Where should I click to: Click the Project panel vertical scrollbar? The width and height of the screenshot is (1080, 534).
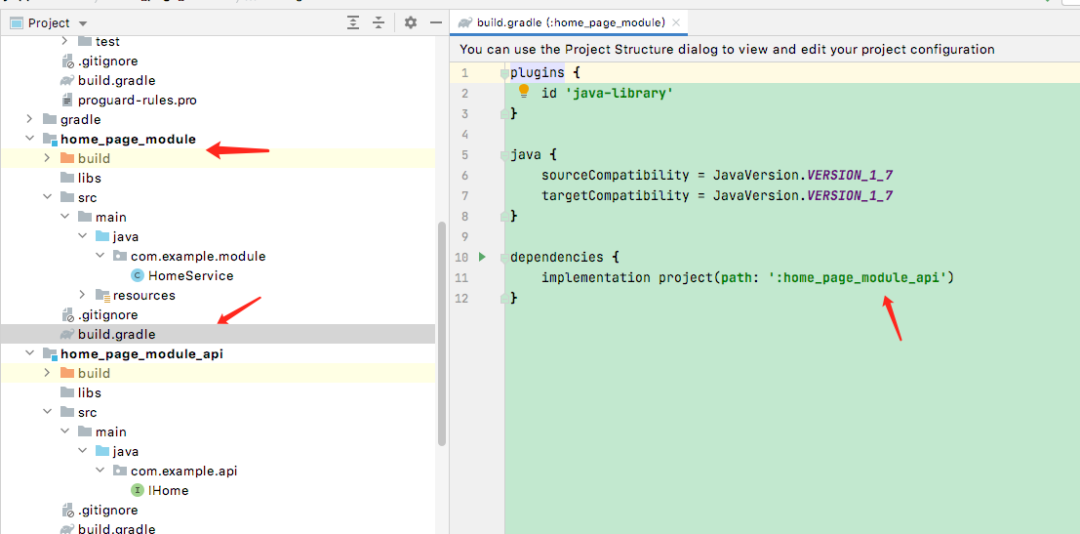click(442, 333)
